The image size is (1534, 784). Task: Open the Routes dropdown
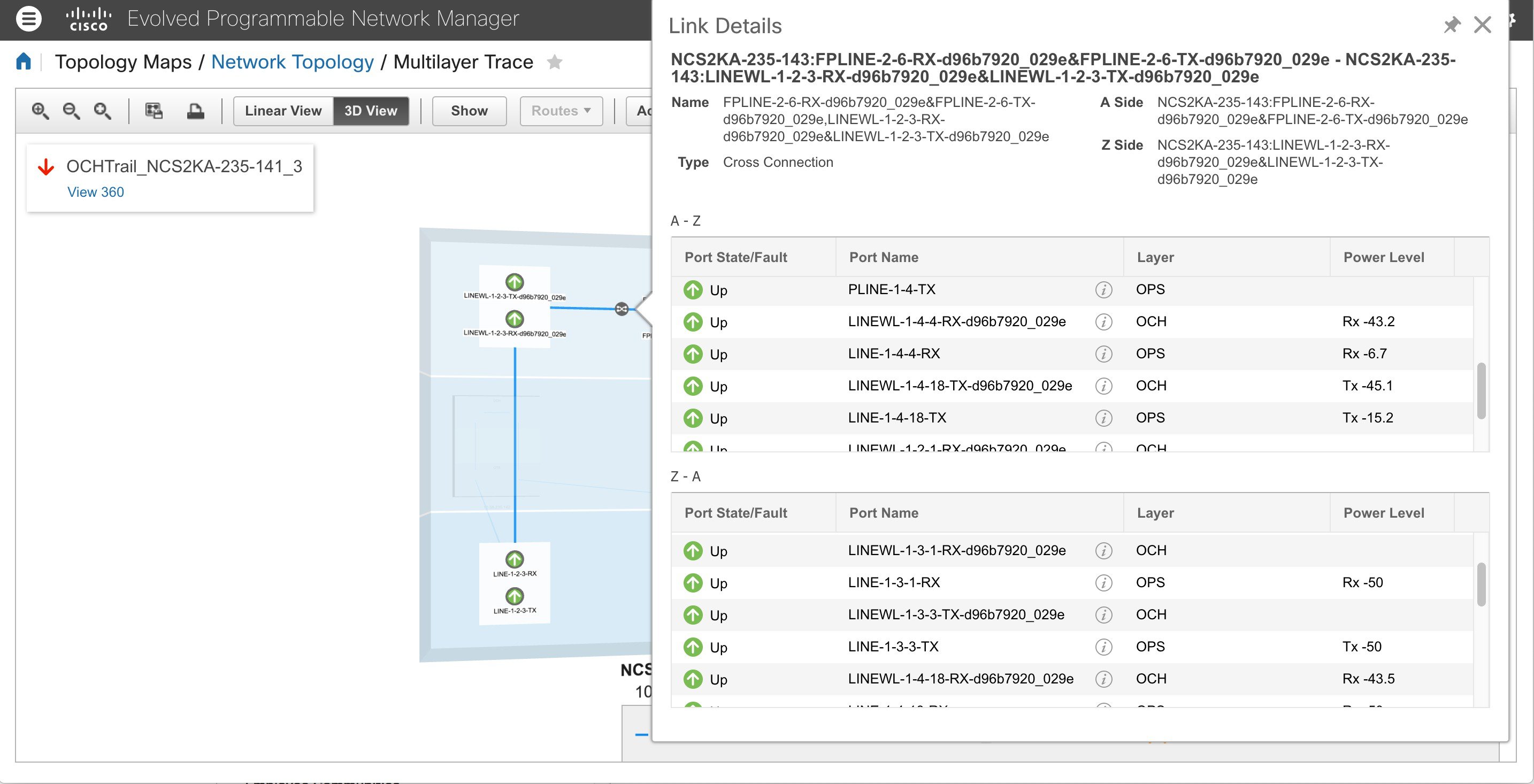561,111
